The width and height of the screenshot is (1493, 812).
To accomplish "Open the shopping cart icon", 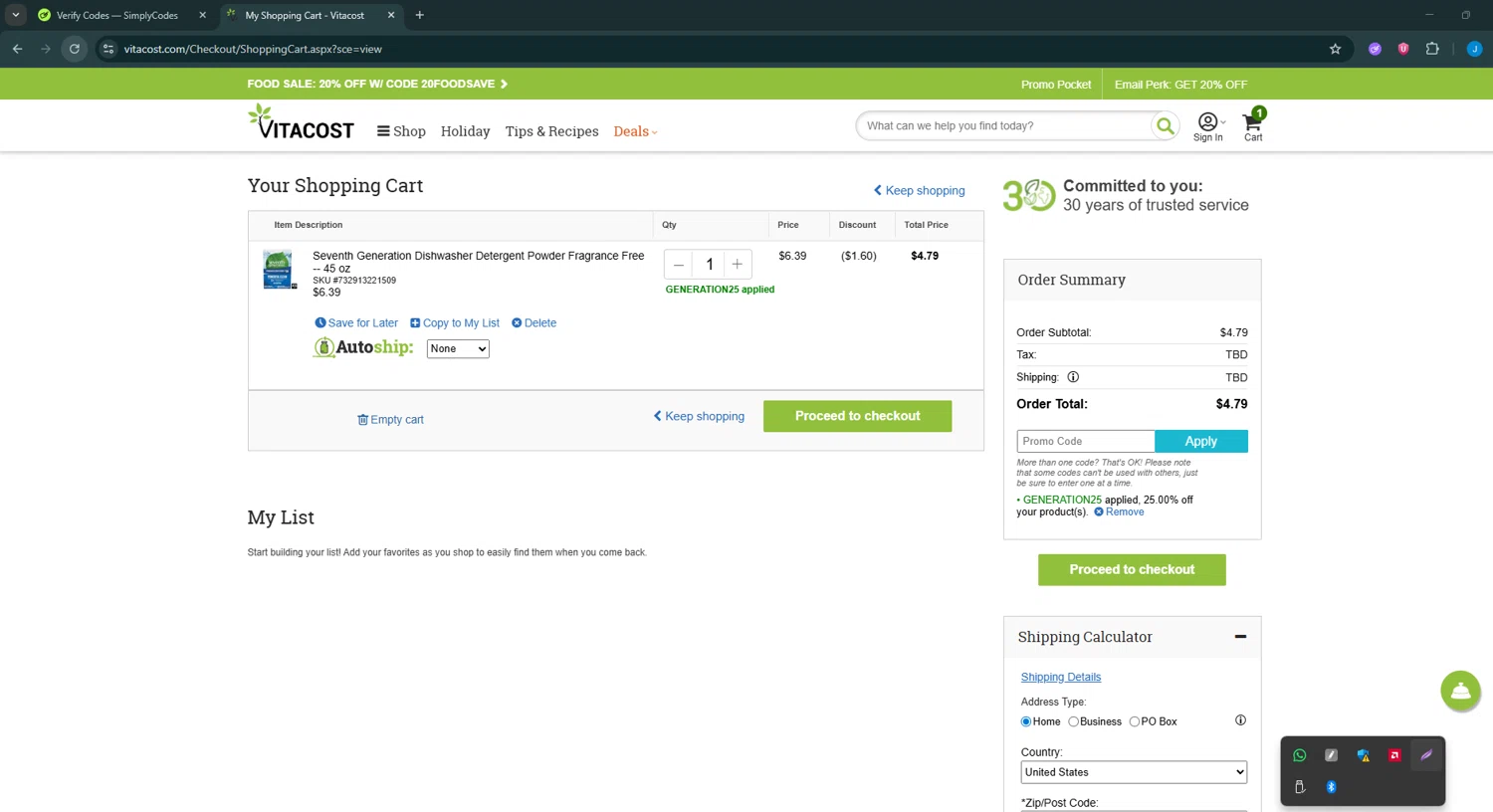I will 1252,124.
